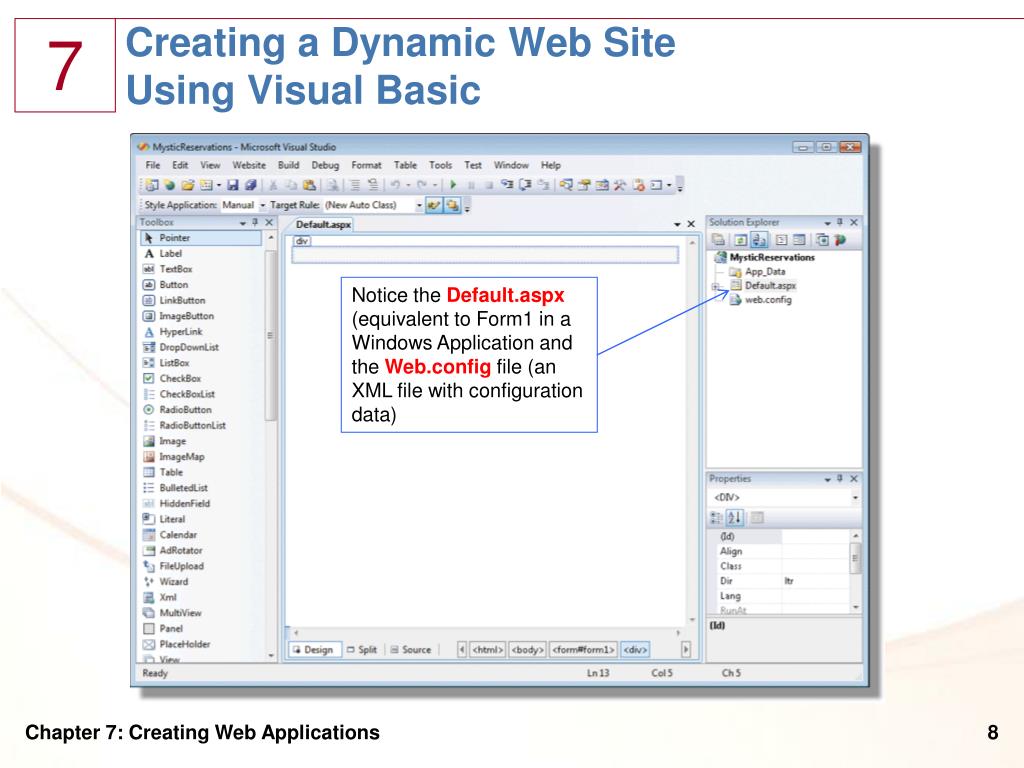Select web.config in Solution Explorer
Image resolution: width=1024 pixels, height=768 pixels.
761,300
